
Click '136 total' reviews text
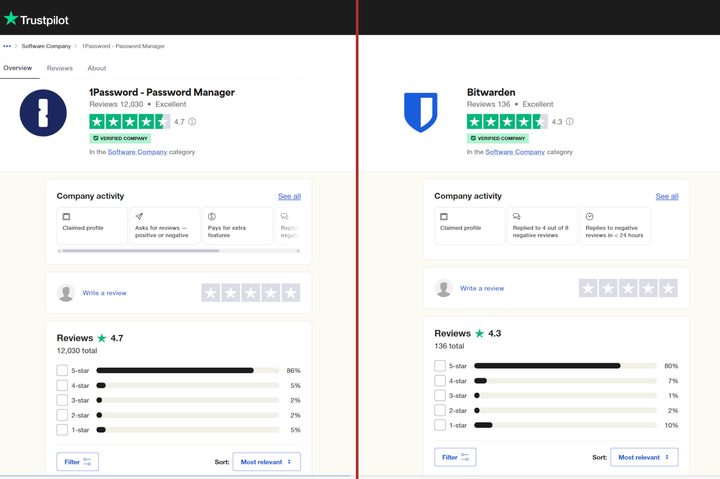click(x=449, y=346)
